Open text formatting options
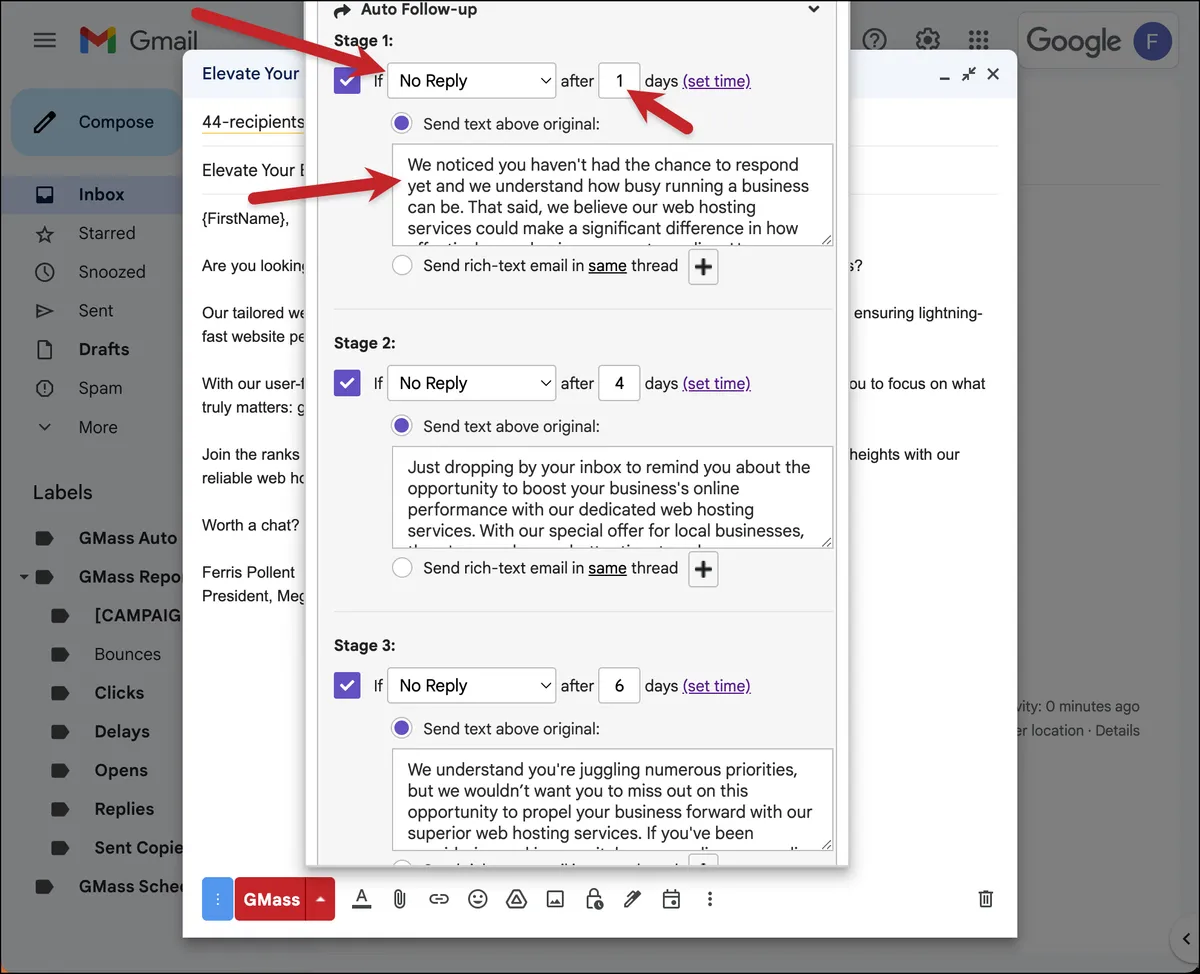 click(362, 899)
